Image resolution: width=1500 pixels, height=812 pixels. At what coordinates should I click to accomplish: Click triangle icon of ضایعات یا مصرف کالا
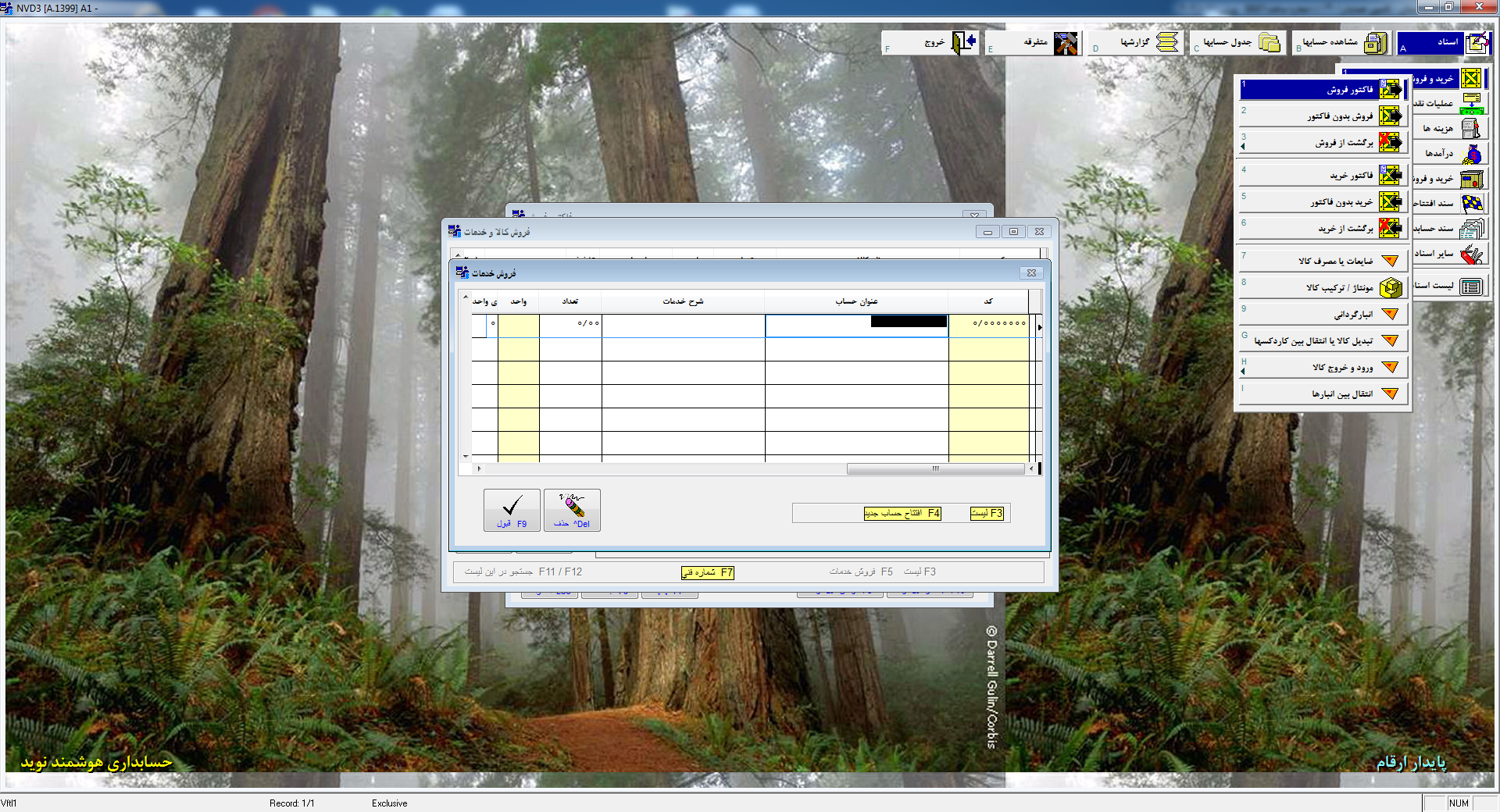coord(1390,261)
